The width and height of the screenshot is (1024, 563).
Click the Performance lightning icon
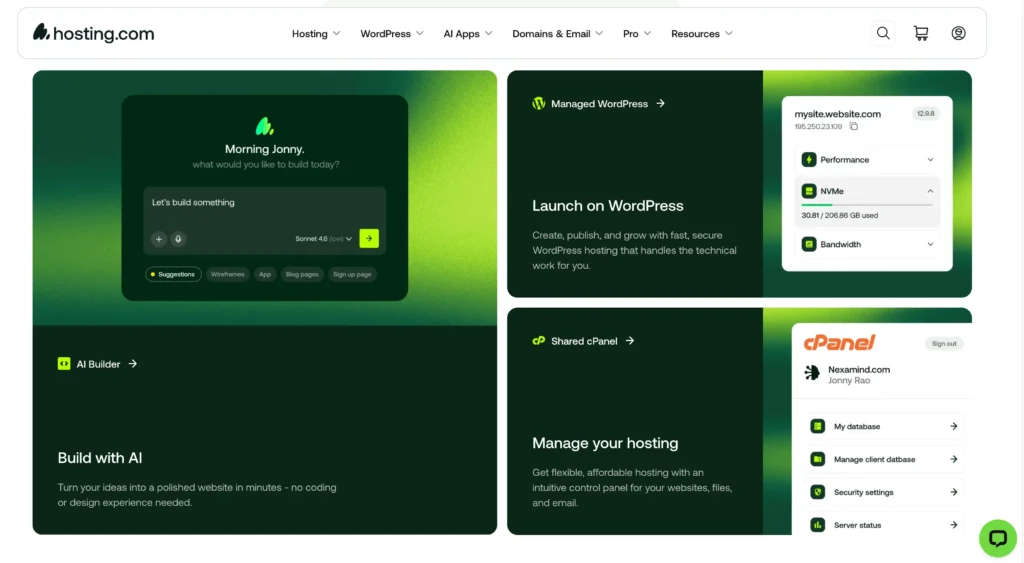(x=808, y=159)
